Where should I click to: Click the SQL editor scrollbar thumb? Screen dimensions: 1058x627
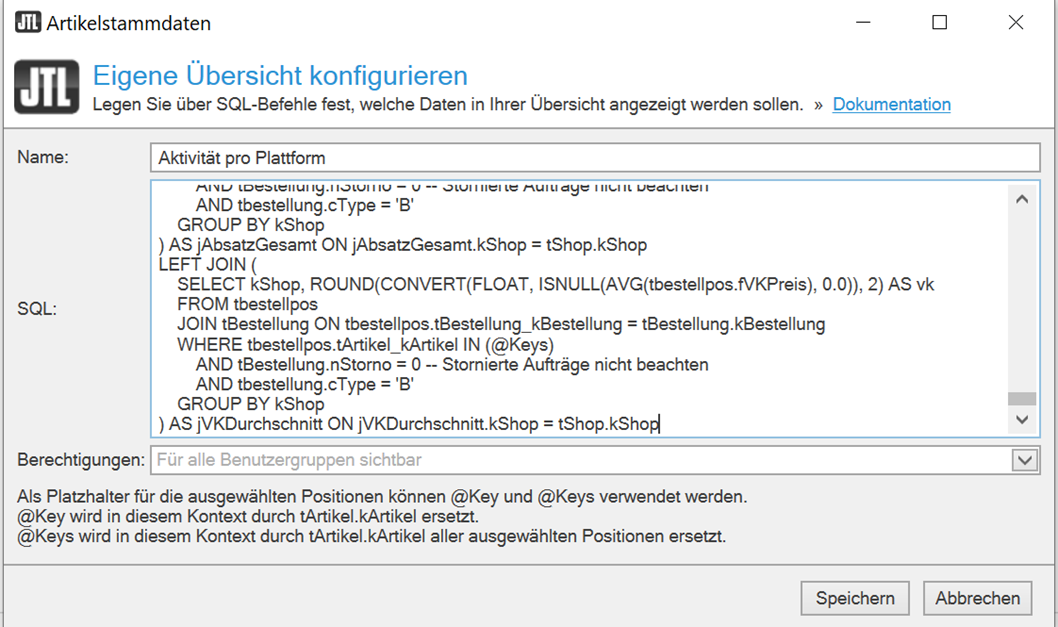(1021, 398)
